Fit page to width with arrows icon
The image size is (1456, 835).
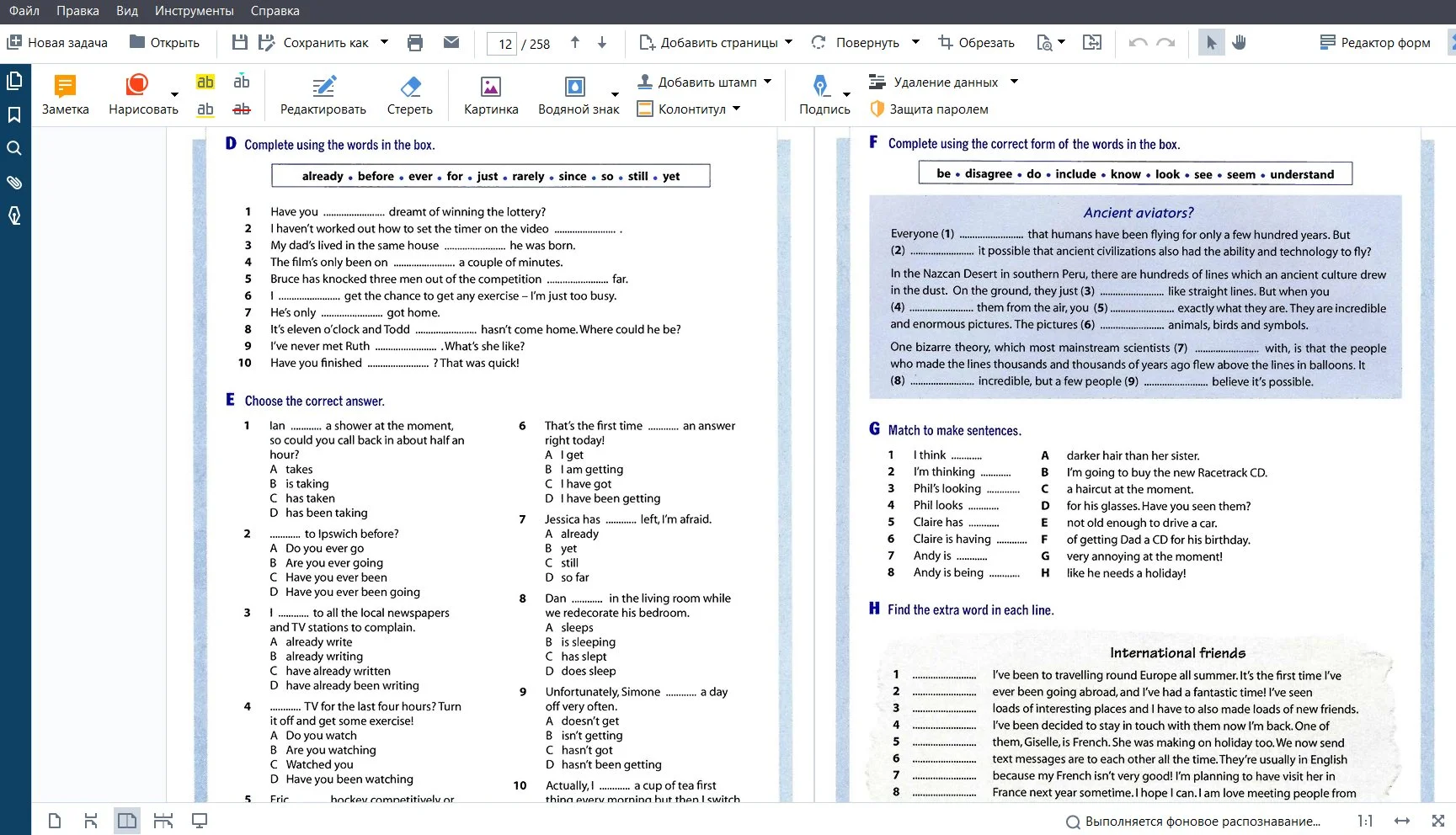[x=1402, y=821]
